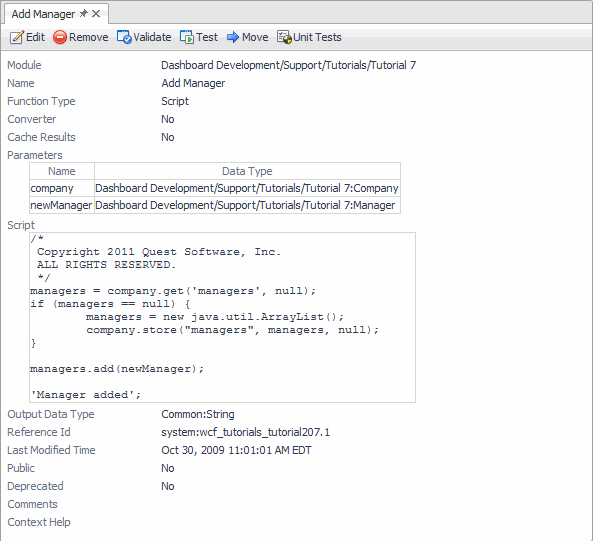
Task: Click the Validate checkmark icon
Action: click(x=124, y=37)
